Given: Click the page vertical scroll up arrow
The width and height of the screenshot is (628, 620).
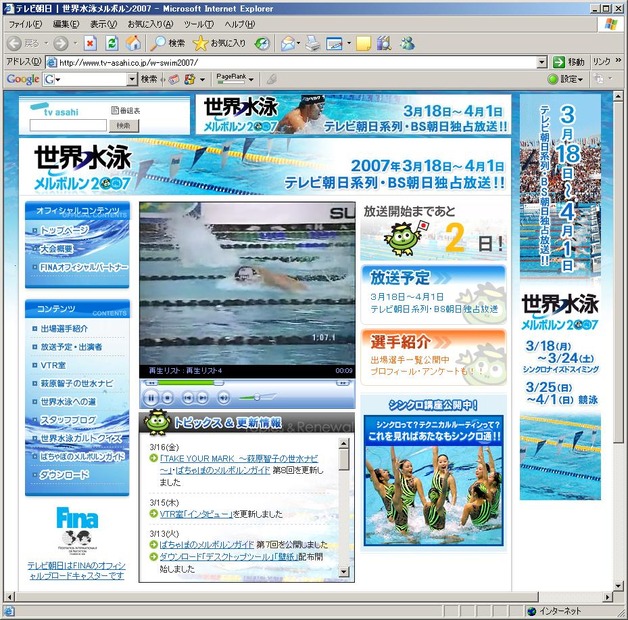Looking at the screenshot, I should coord(618,96).
